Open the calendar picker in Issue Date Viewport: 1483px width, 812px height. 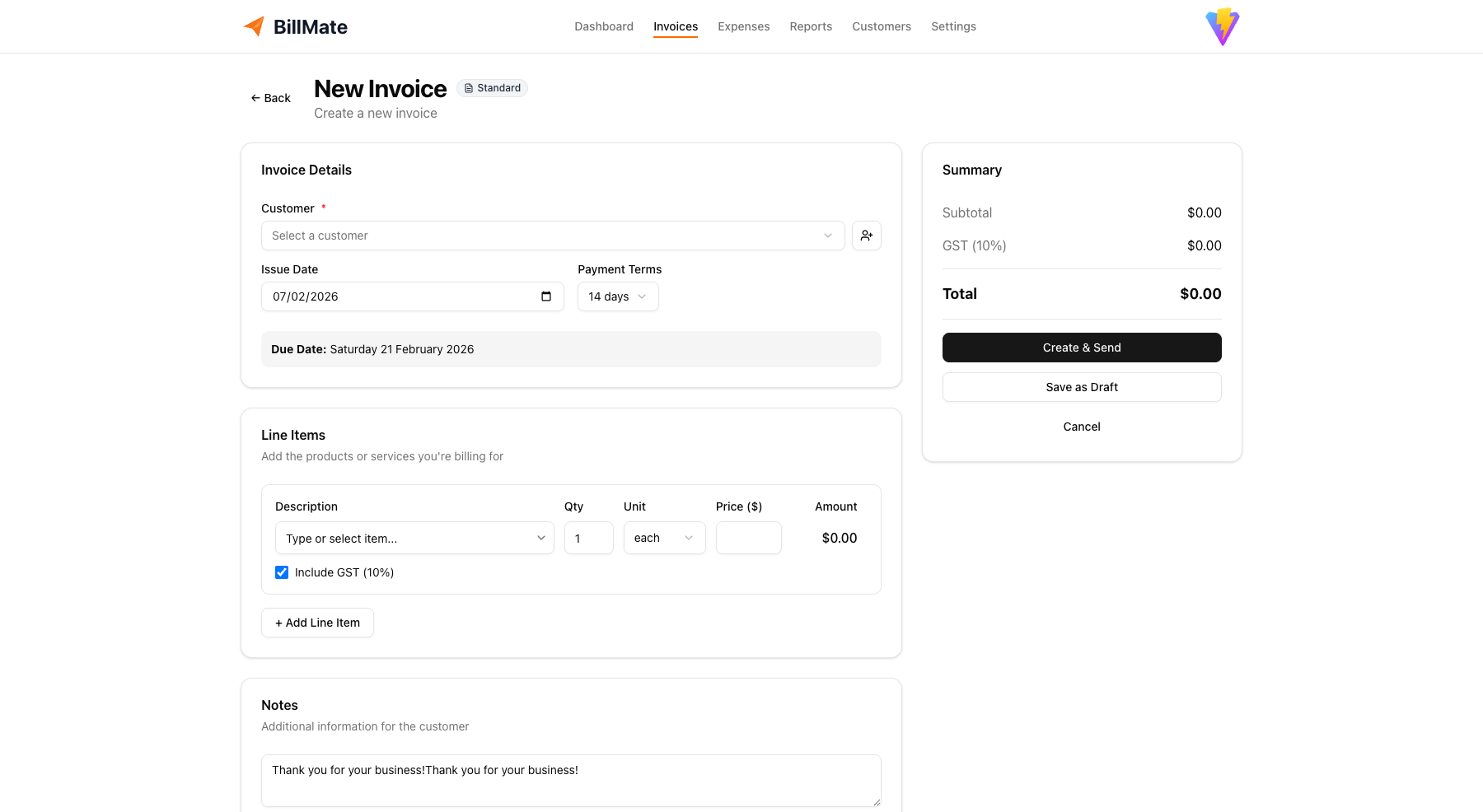click(x=546, y=296)
